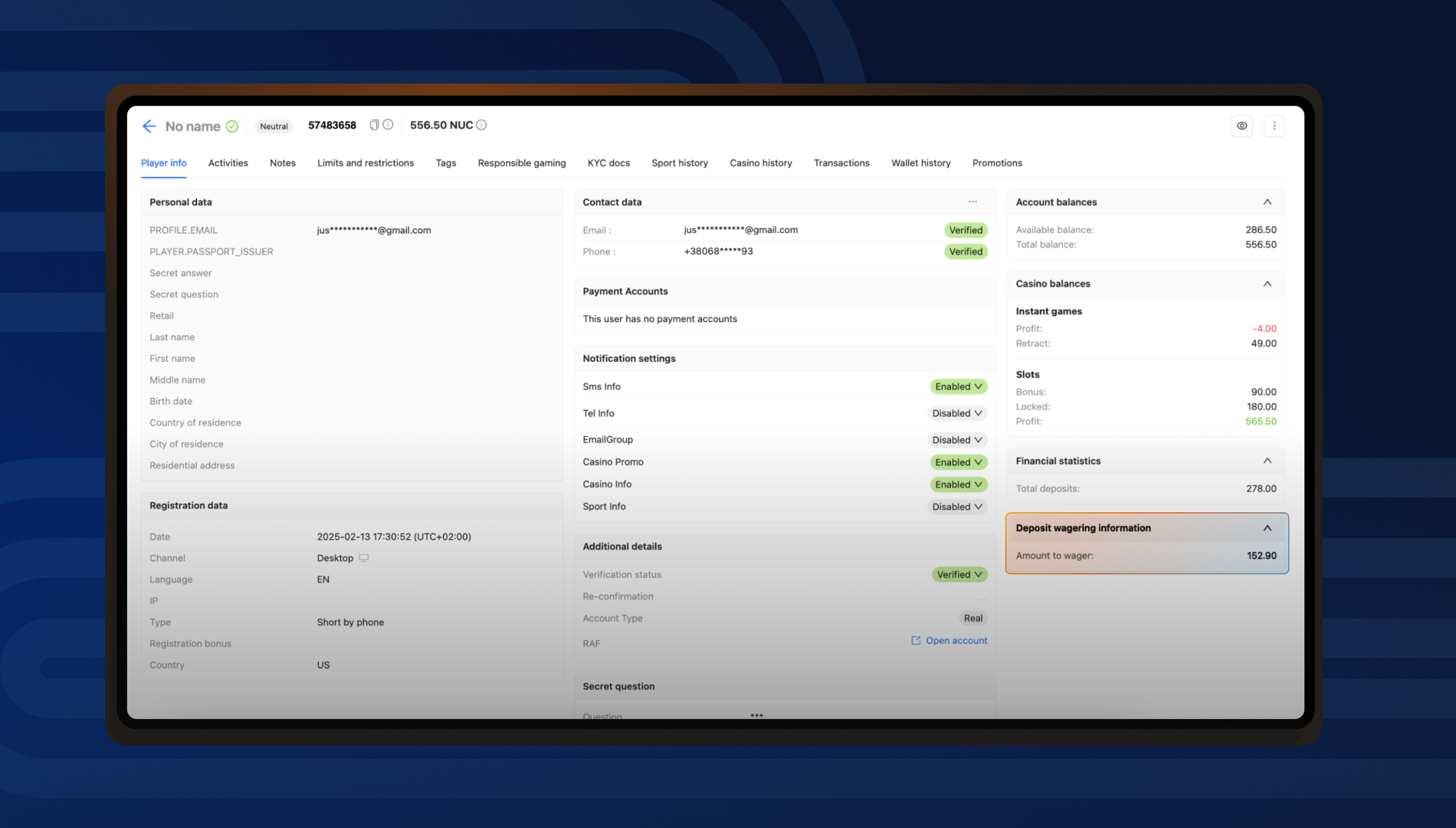Toggle Sms Info Enabled setting
Screen dimensions: 1456x828
(x=958, y=386)
